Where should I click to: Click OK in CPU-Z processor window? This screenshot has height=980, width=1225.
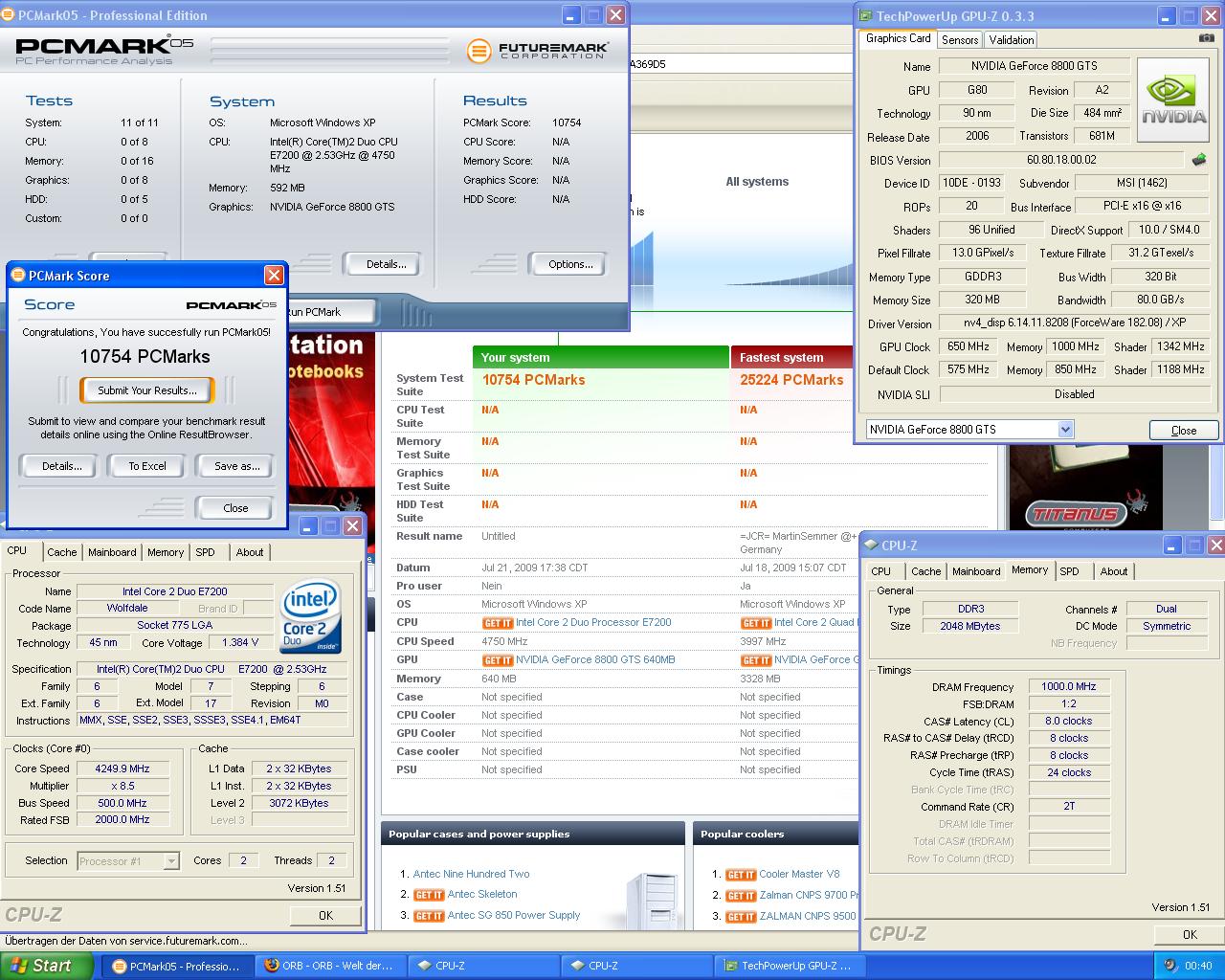click(x=325, y=916)
